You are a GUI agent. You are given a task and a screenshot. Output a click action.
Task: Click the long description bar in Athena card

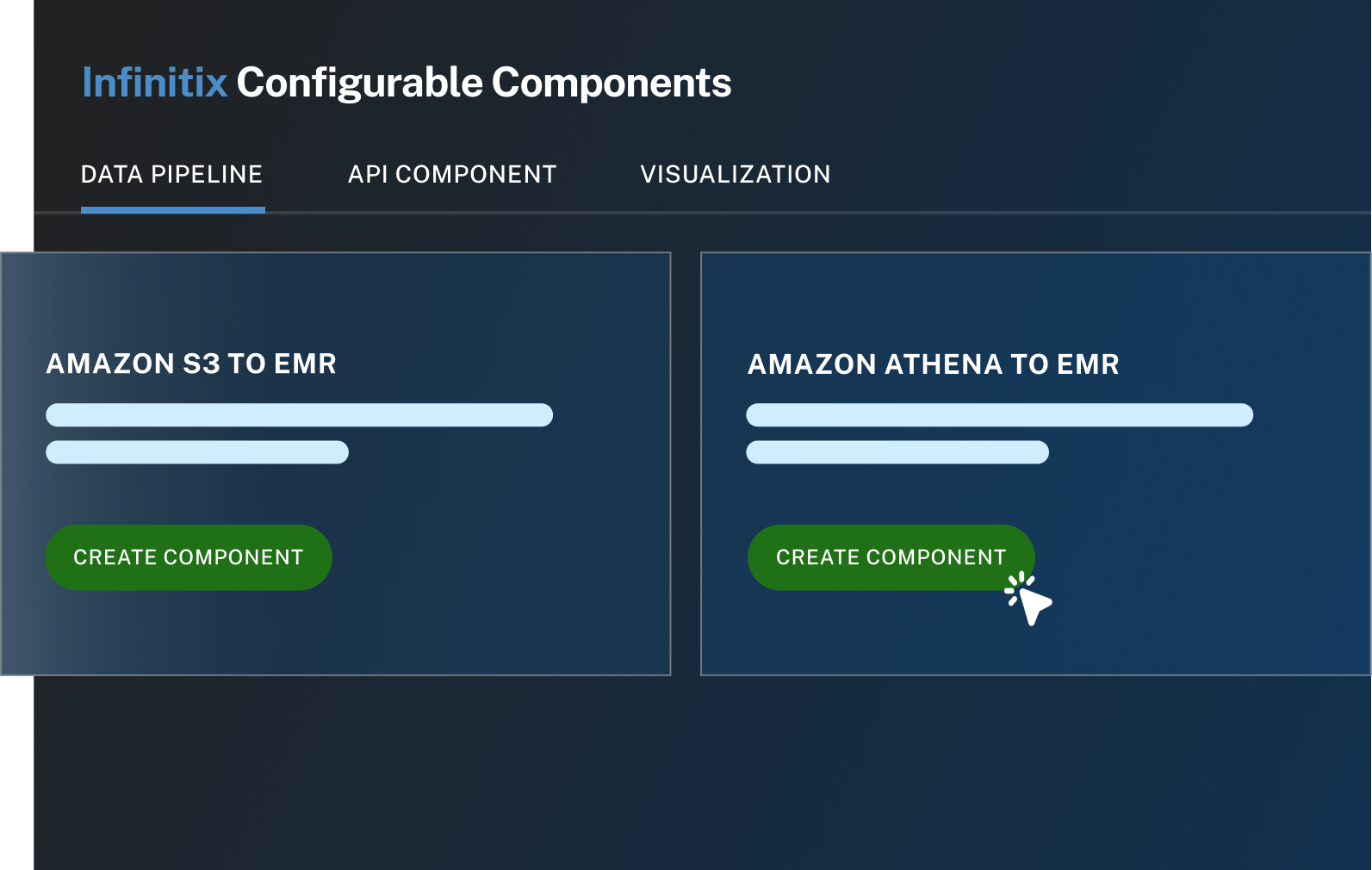coord(999,415)
